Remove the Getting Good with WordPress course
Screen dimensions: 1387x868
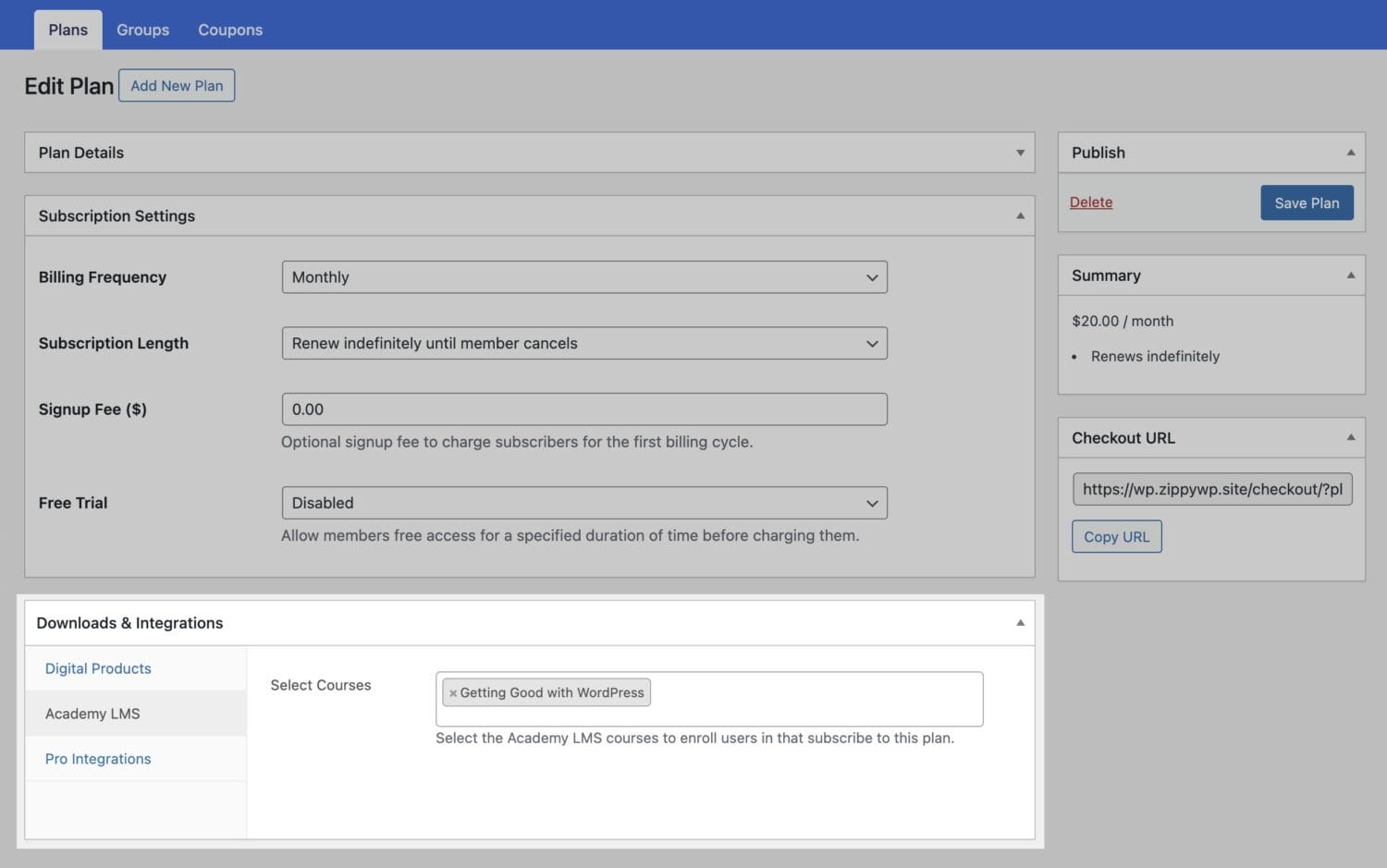pos(452,693)
